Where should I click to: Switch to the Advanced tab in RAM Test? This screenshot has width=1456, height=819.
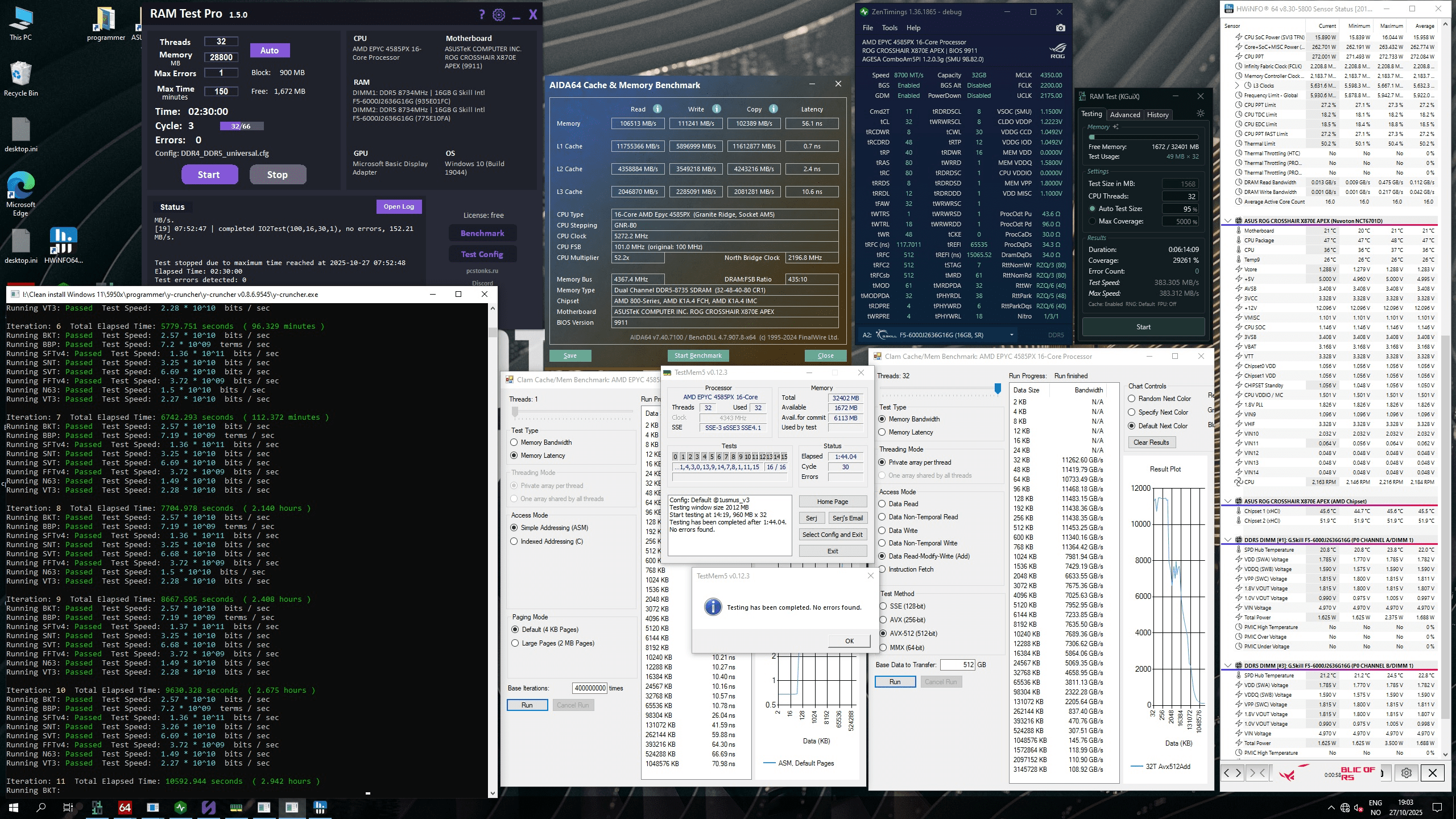click(x=1124, y=114)
